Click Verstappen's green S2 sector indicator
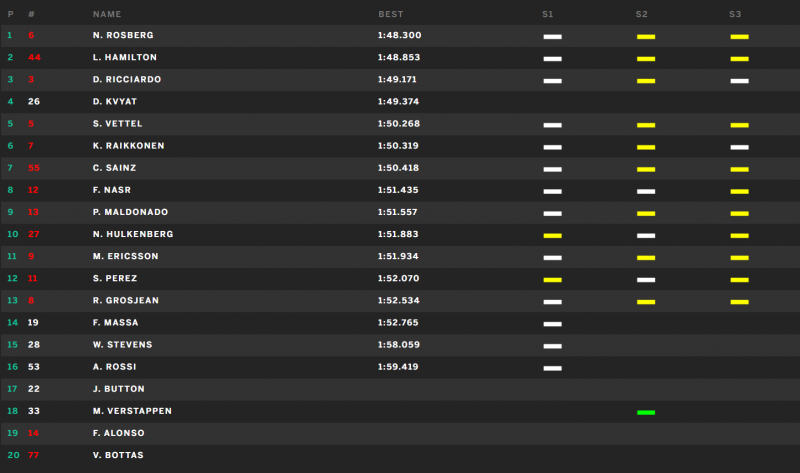Image resolution: width=800 pixels, height=473 pixels. pyautogui.click(x=646, y=412)
